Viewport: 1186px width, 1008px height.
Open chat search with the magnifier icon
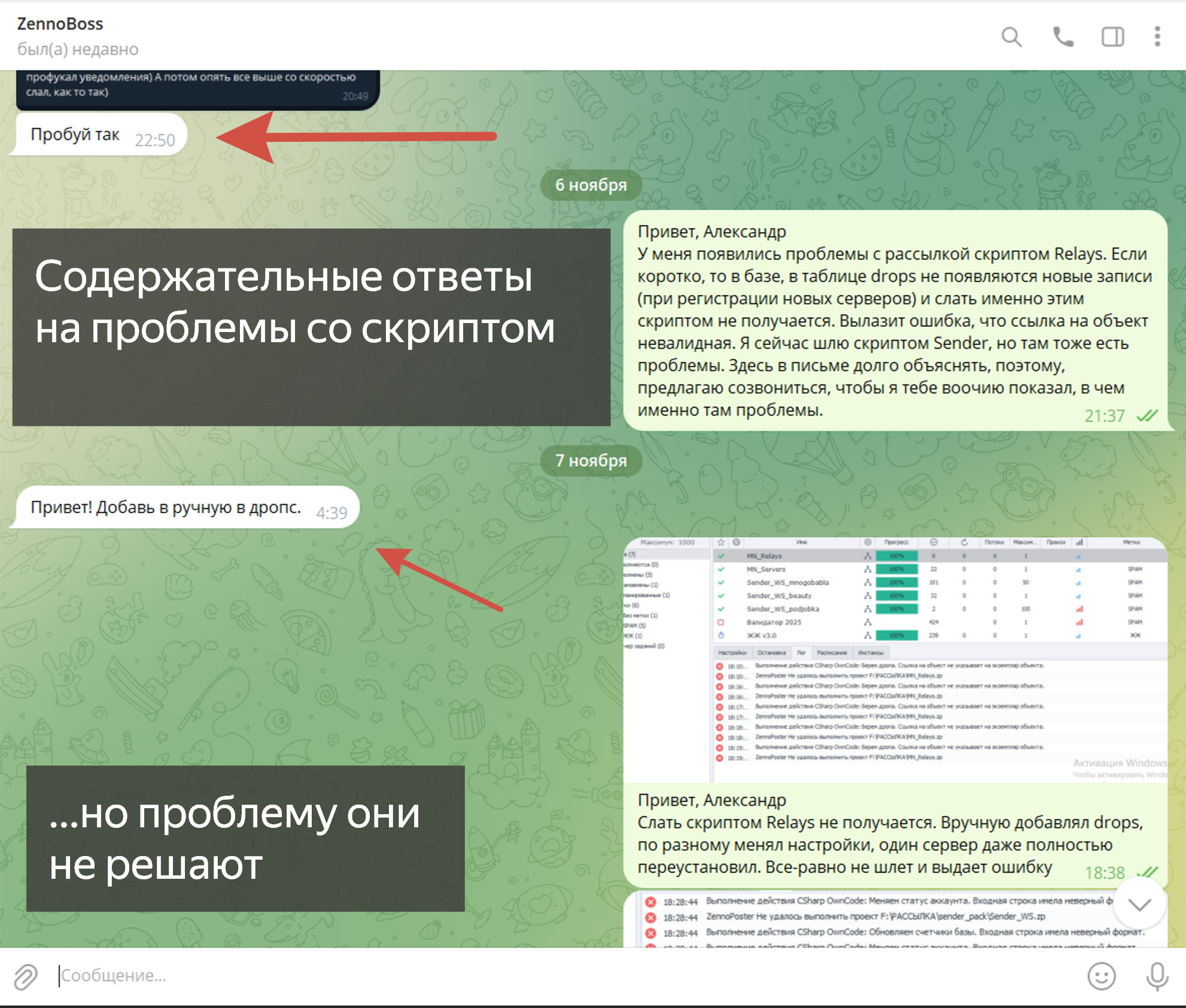[x=1011, y=37]
